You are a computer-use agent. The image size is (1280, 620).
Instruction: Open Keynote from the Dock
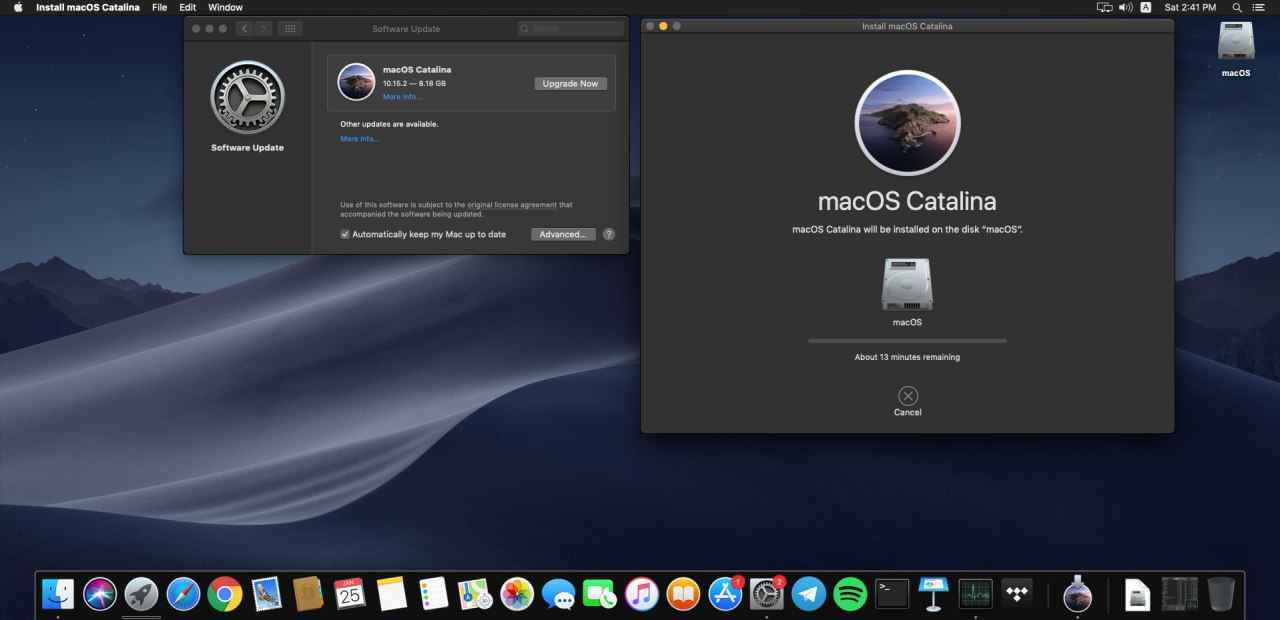[933, 594]
